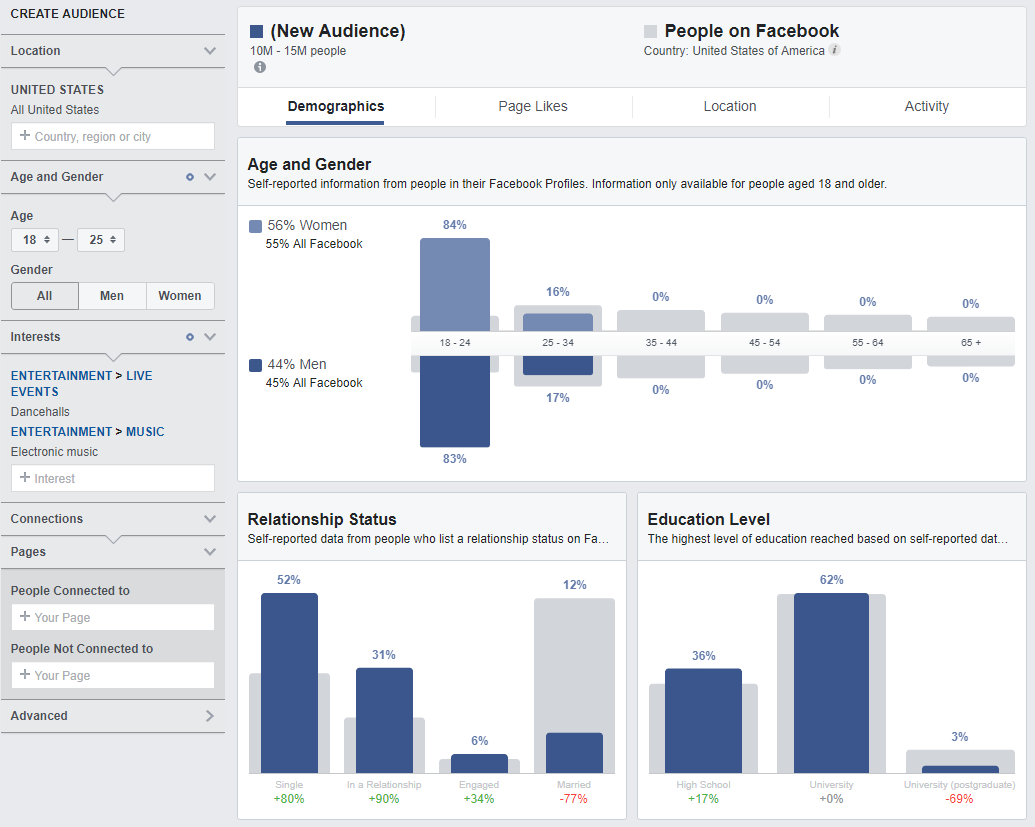Click the men 25 - 34 bar at 17%
The image size is (1035, 827).
coord(558,365)
